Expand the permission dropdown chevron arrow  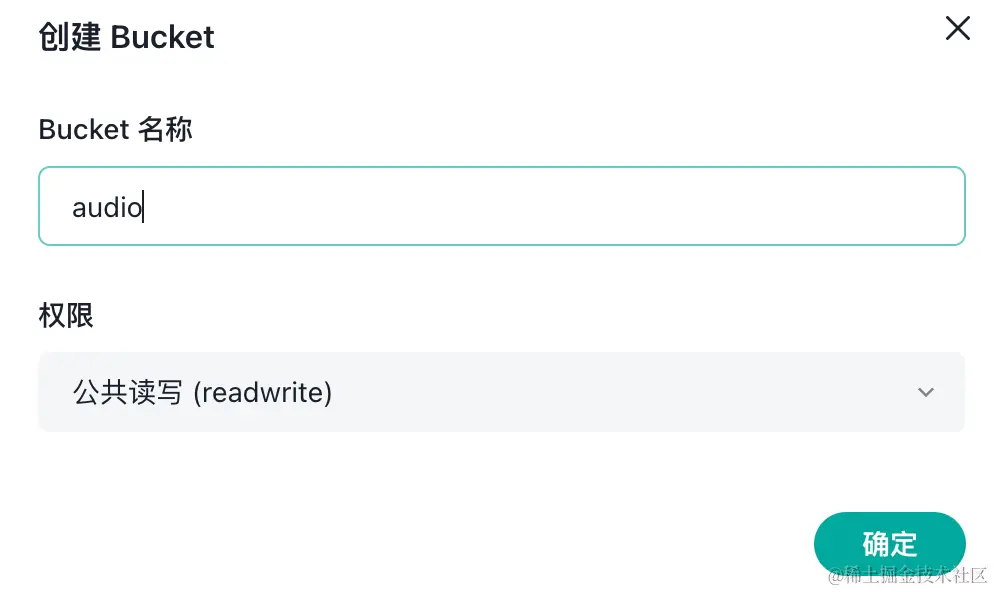(x=926, y=392)
